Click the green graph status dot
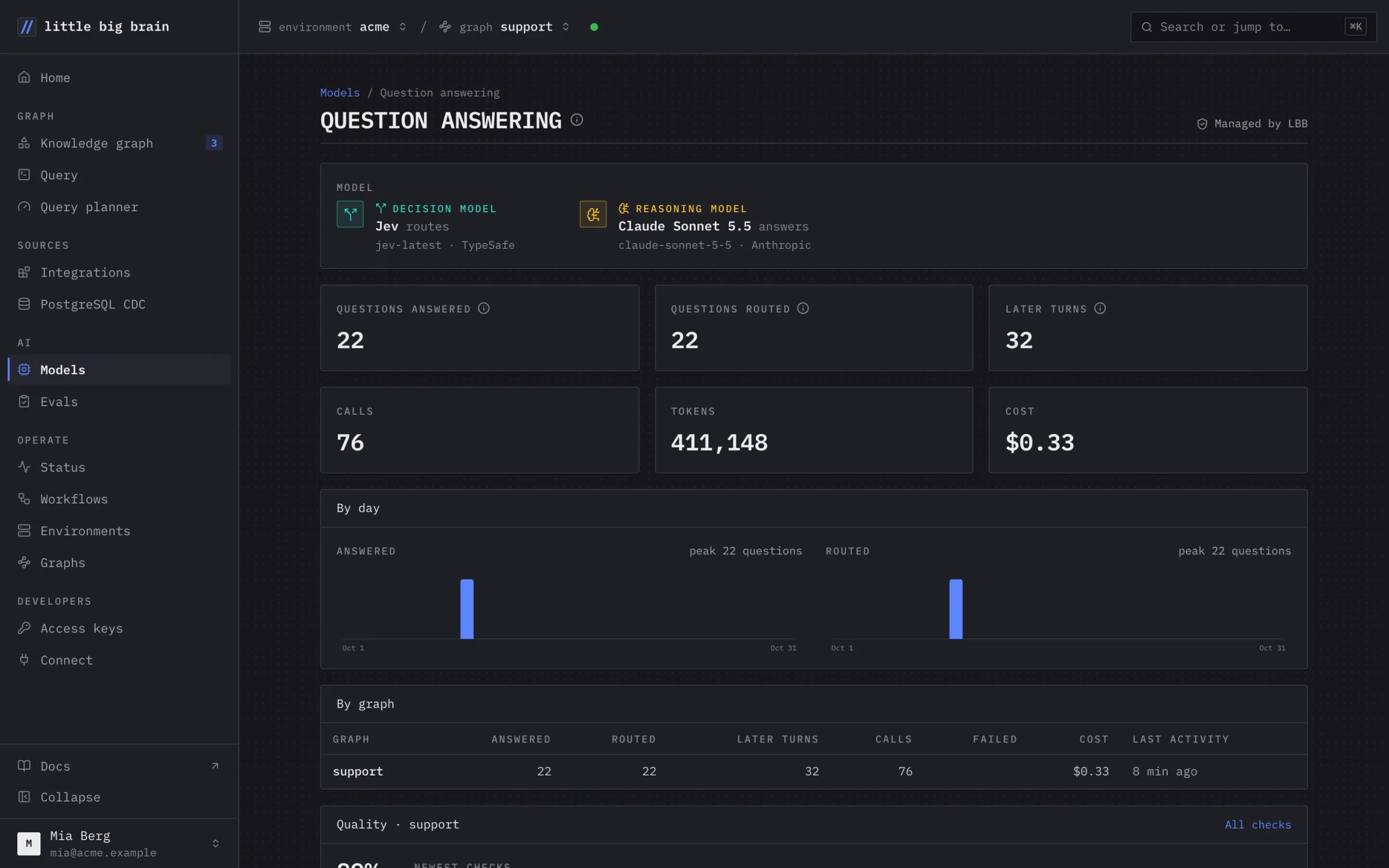 click(594, 27)
